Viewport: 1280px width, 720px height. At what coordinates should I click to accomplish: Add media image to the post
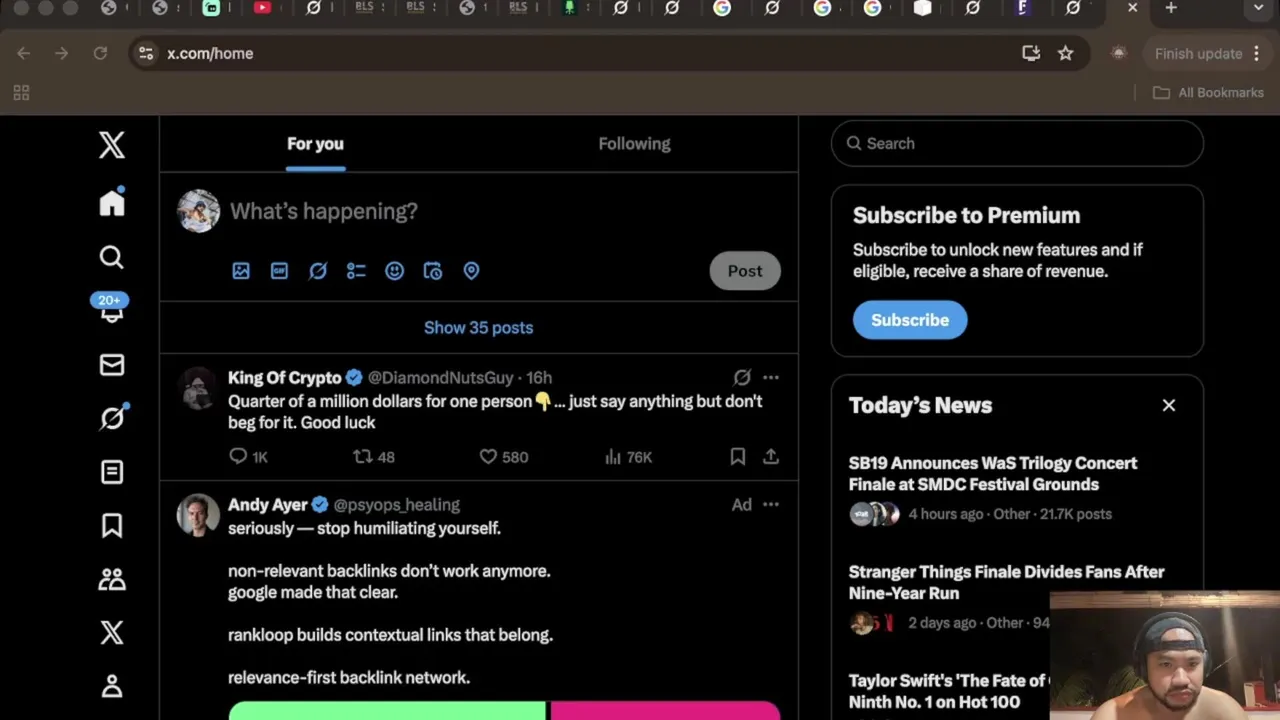pyautogui.click(x=241, y=271)
